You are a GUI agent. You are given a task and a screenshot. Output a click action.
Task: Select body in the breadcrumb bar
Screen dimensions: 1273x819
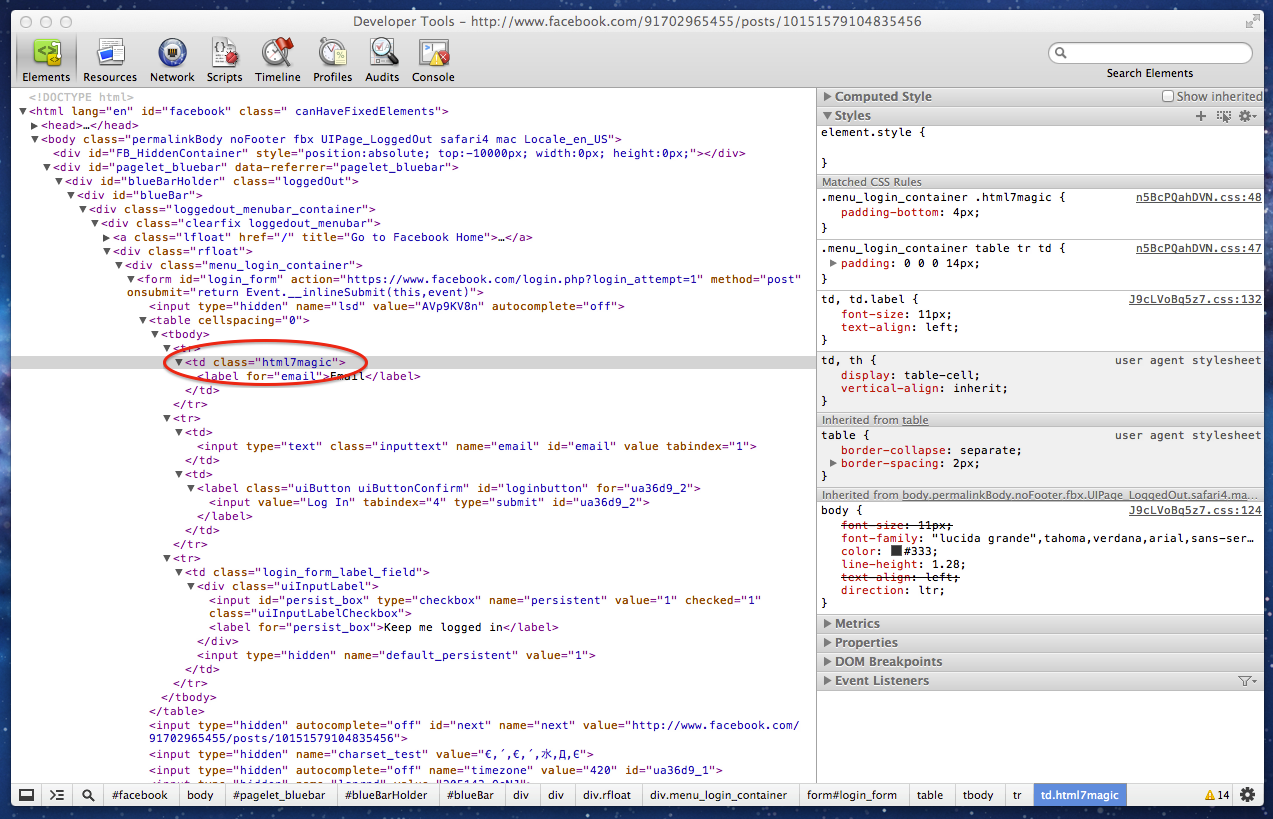coord(200,795)
